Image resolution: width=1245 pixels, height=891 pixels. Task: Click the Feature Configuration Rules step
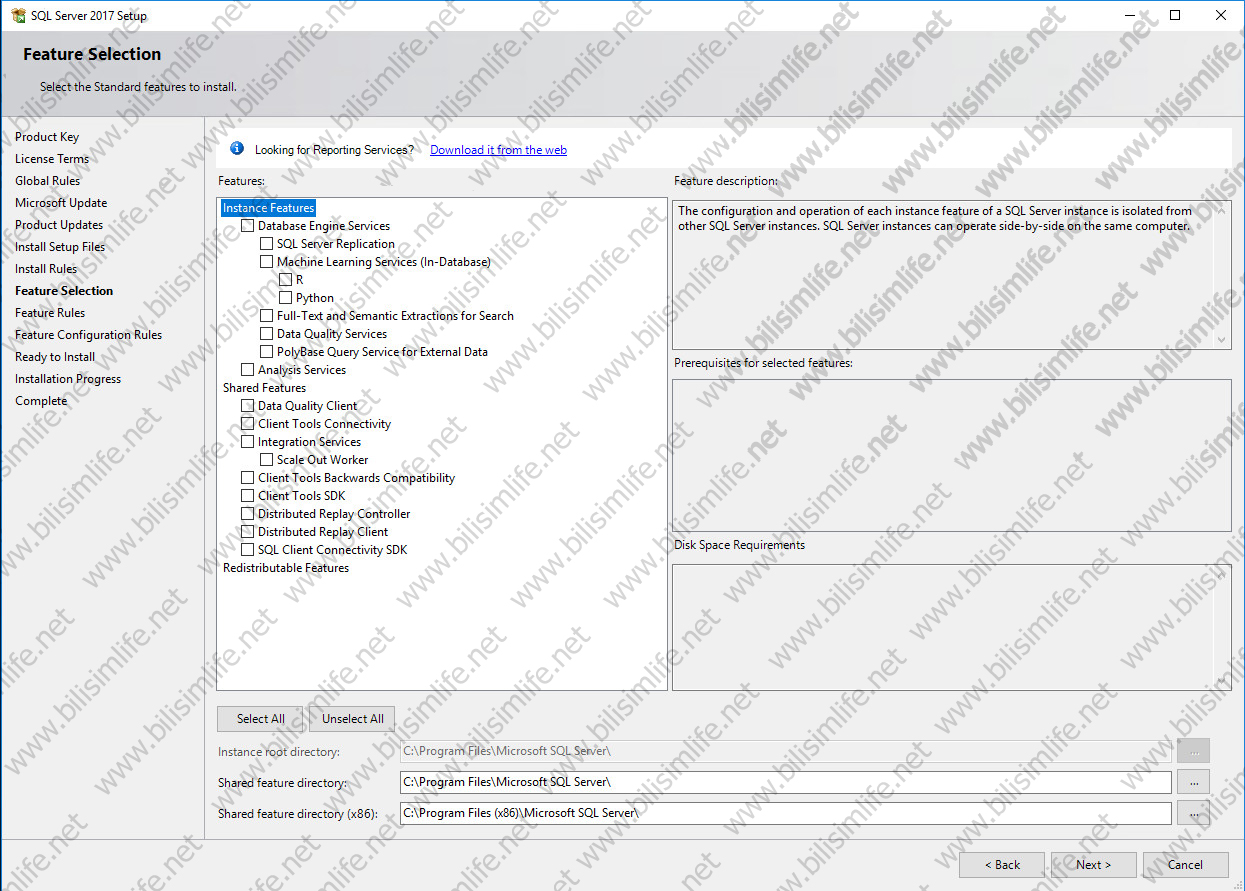(88, 335)
